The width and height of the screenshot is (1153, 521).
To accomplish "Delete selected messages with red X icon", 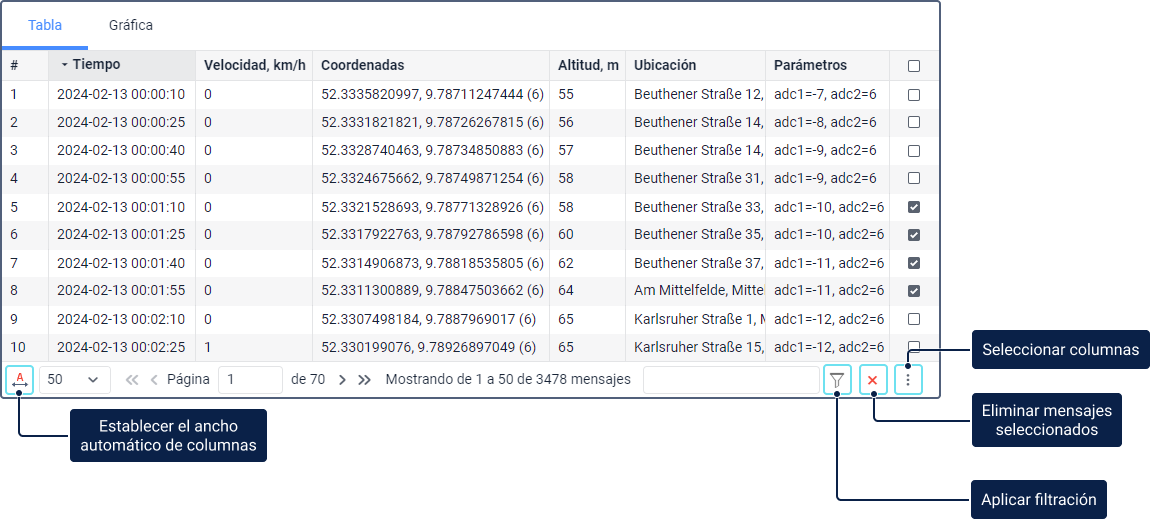I will [873, 380].
